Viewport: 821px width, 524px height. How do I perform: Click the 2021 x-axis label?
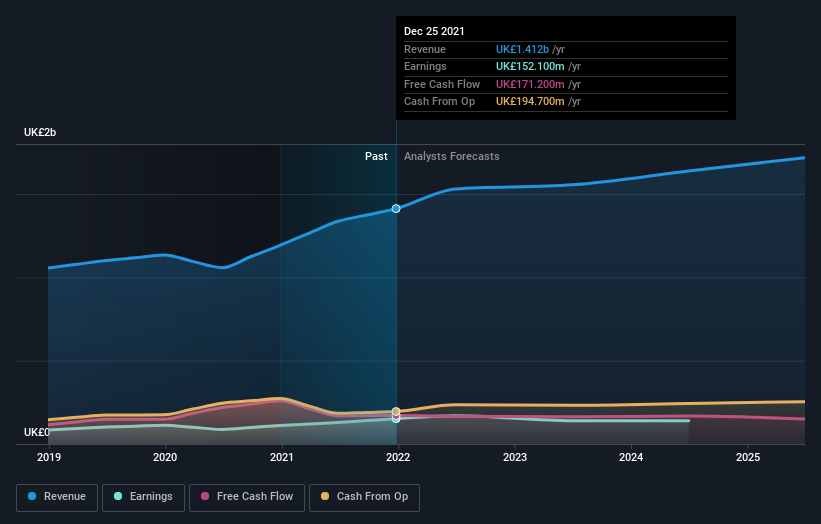pos(282,457)
